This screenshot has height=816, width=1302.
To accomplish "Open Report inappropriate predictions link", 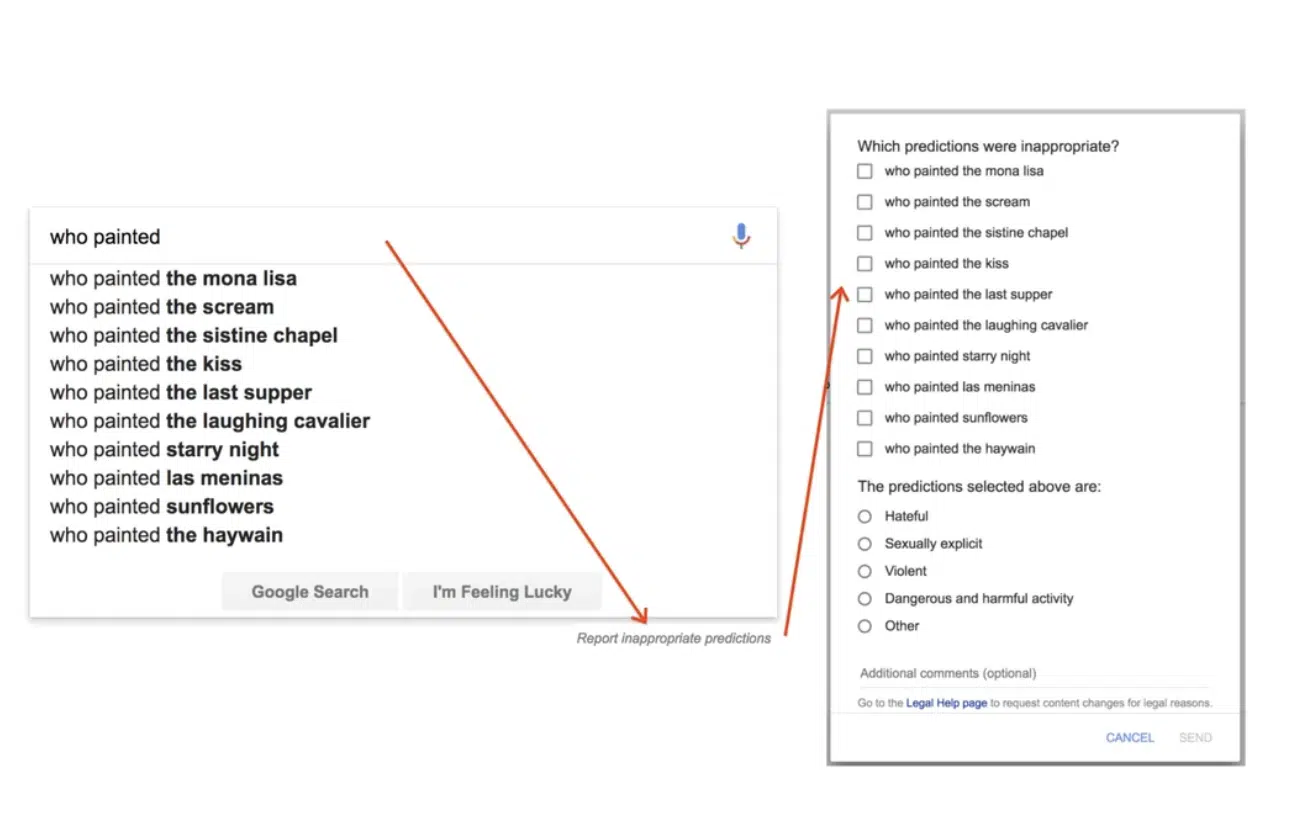I will coord(673,638).
